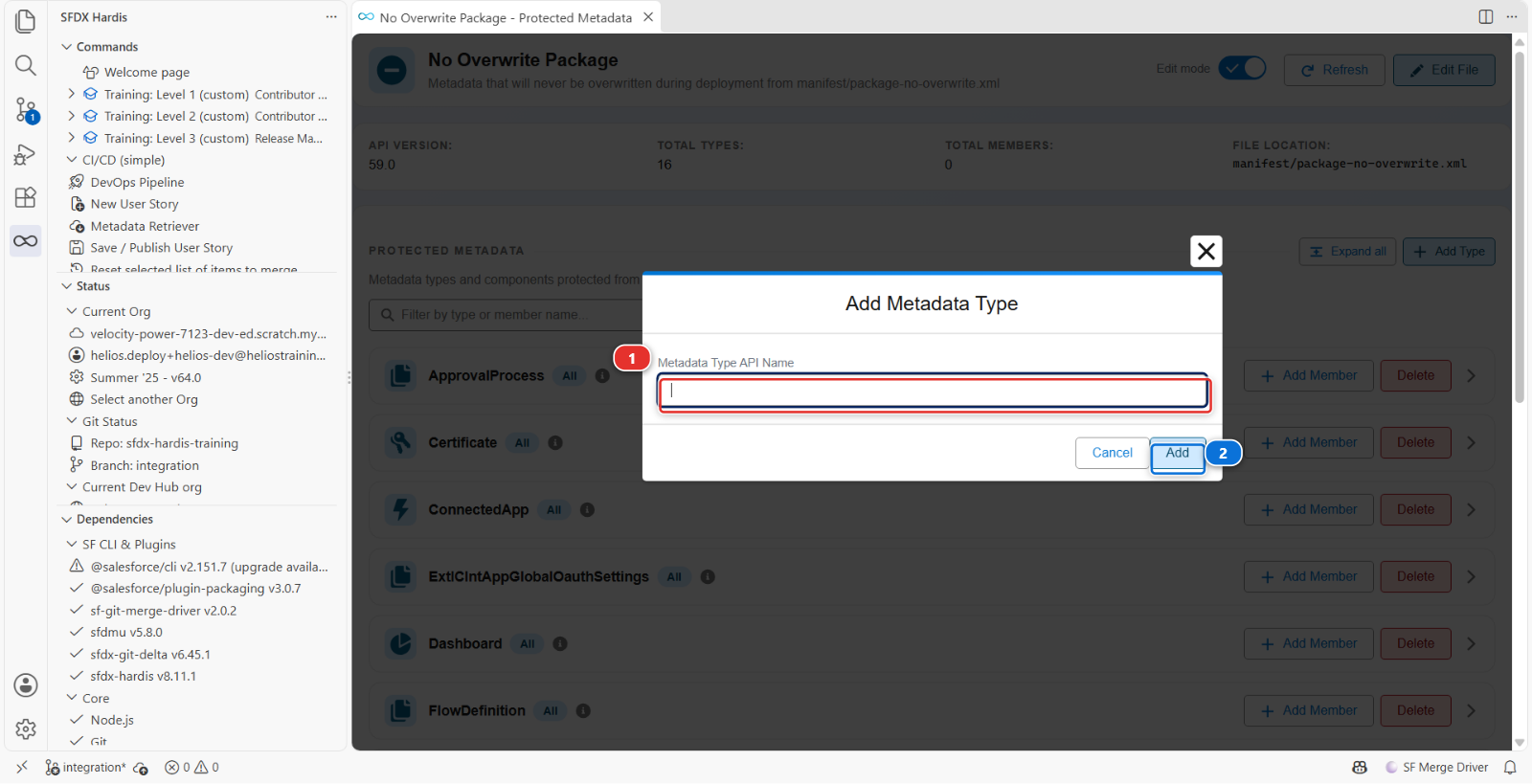
Task: Click filter by type or member field
Action: click(506, 315)
